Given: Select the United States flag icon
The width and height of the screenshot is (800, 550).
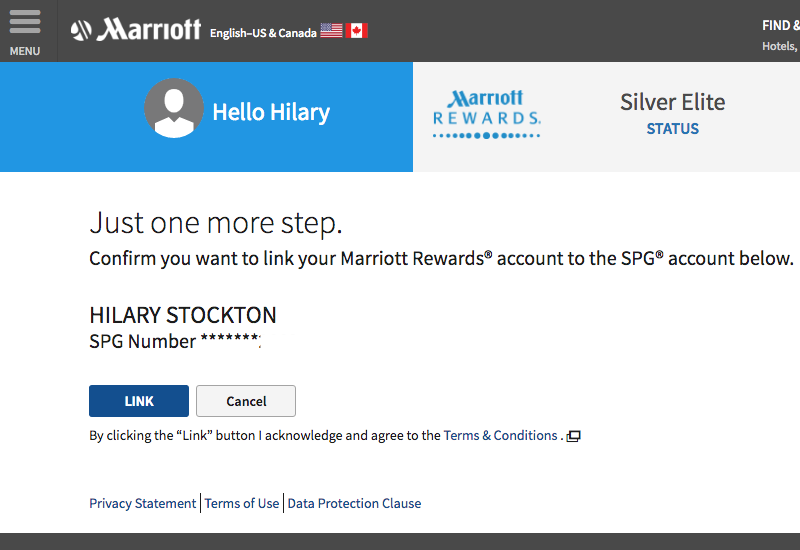Looking at the screenshot, I should pos(331,31).
